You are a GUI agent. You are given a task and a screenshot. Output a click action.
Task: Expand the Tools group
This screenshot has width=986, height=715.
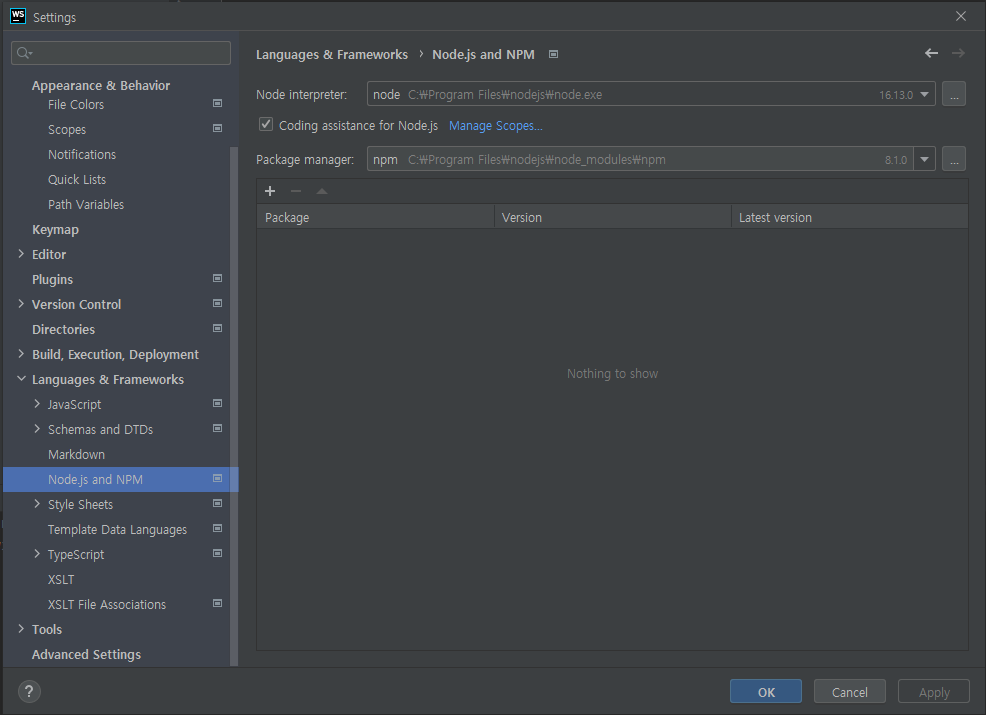[x=21, y=629]
